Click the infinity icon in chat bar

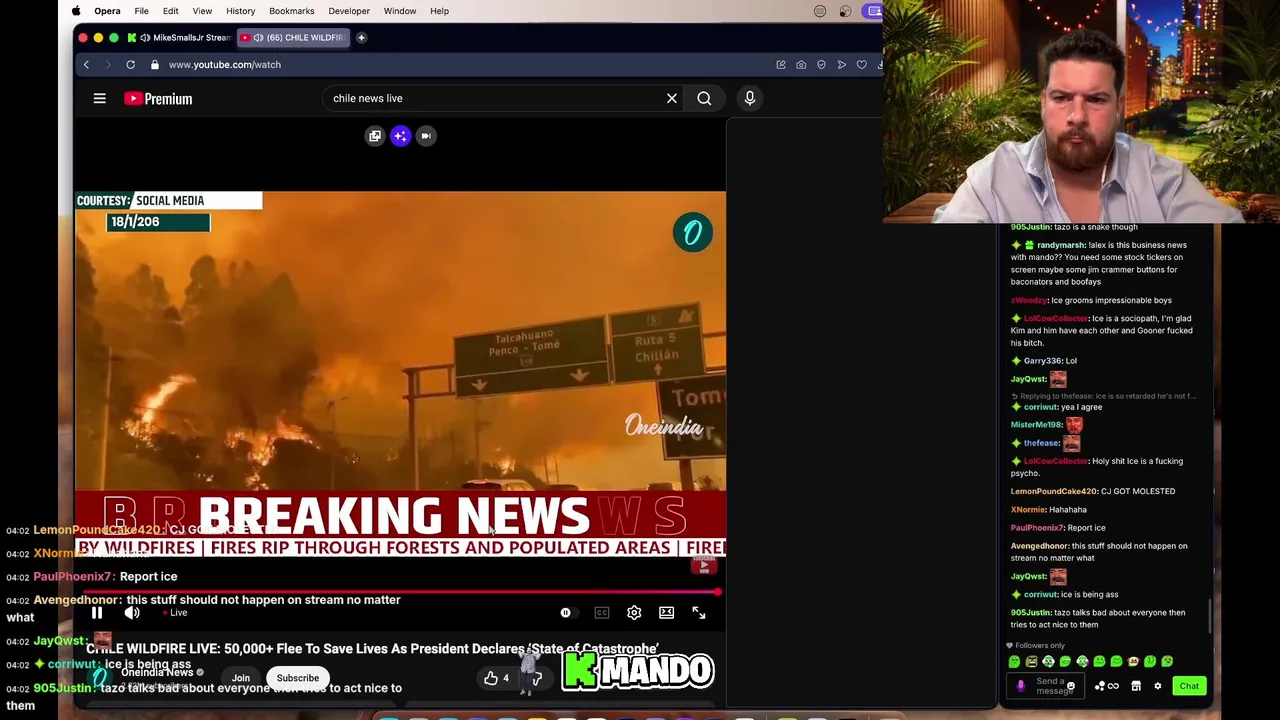(1113, 686)
